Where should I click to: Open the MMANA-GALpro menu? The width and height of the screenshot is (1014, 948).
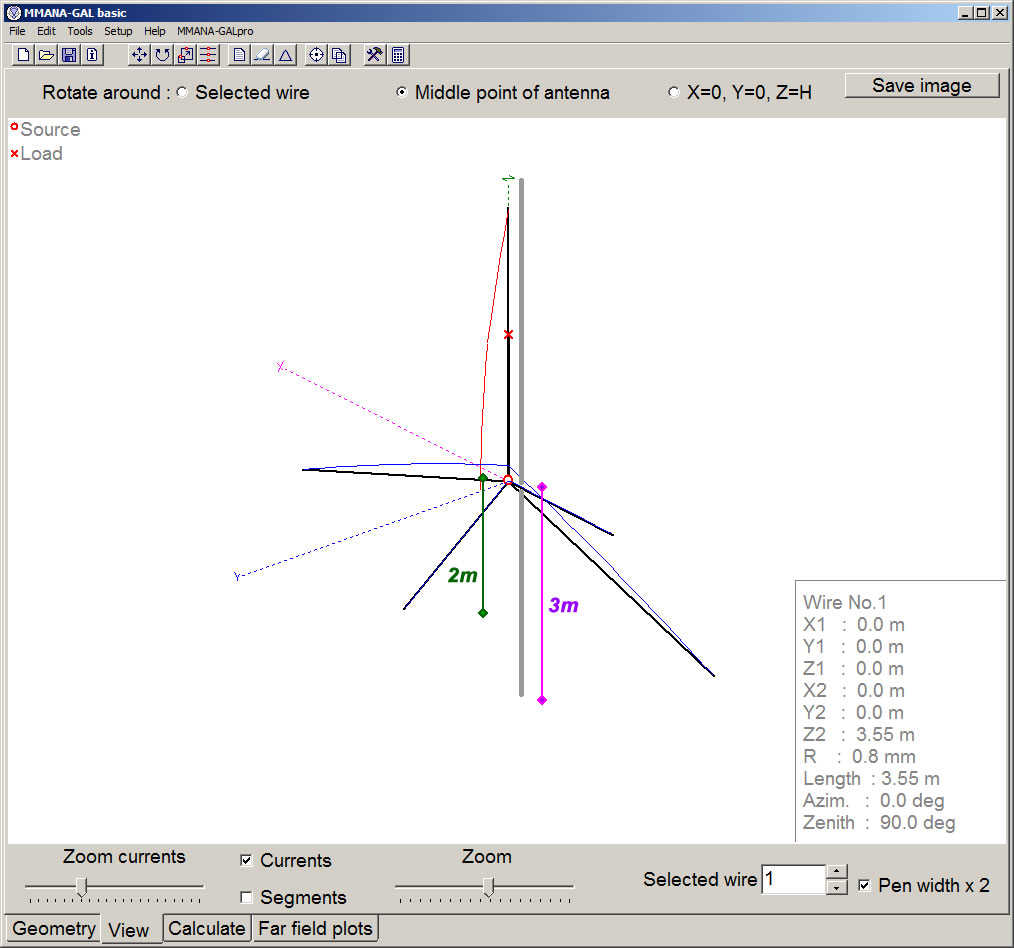click(x=215, y=31)
